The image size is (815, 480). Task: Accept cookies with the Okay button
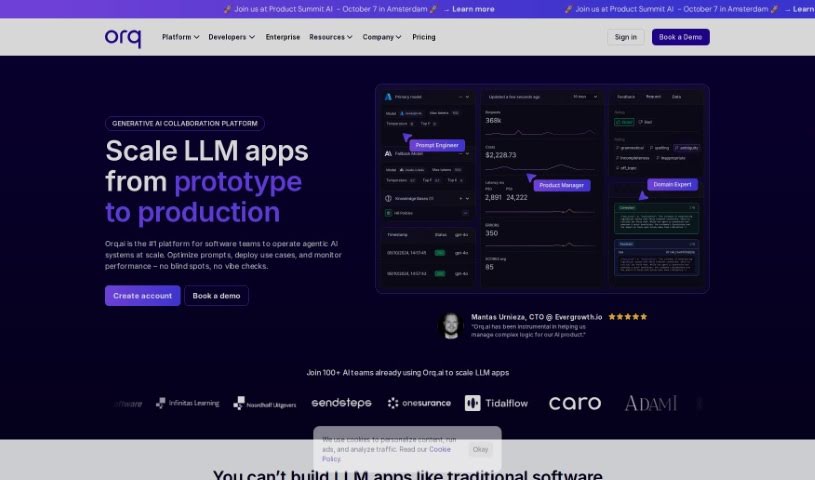[x=480, y=449]
